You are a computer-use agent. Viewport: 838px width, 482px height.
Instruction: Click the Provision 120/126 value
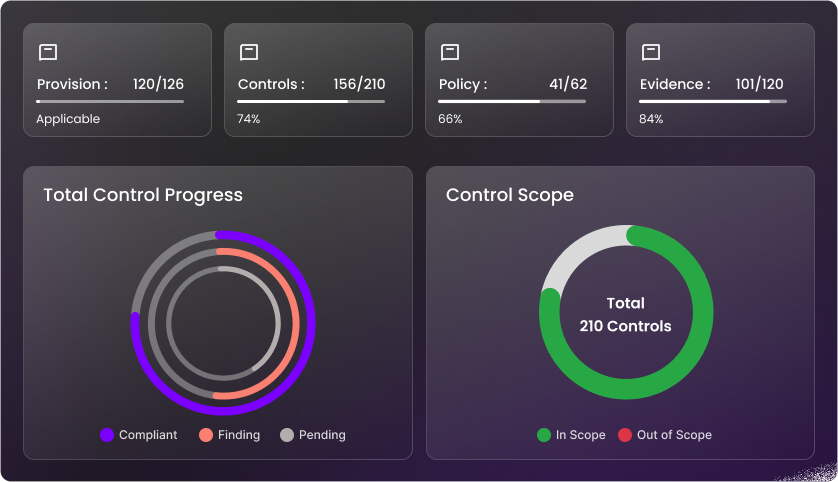click(x=158, y=85)
